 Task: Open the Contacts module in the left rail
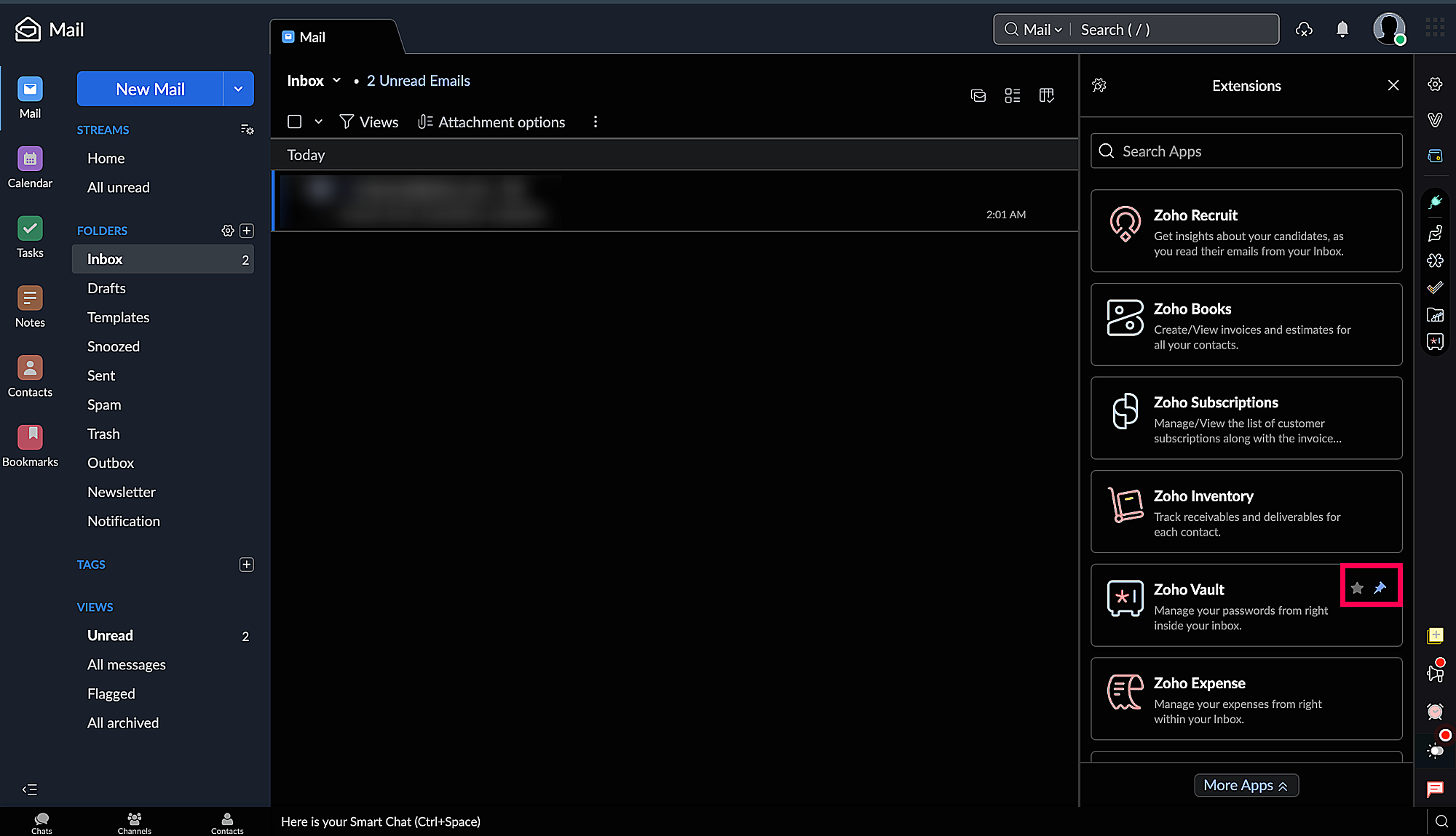pos(30,377)
